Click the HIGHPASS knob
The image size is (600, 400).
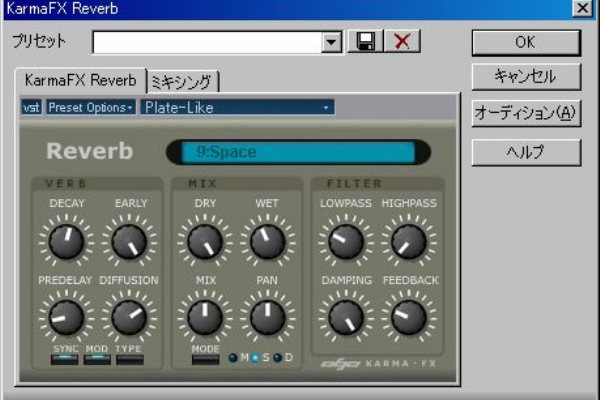click(x=409, y=242)
